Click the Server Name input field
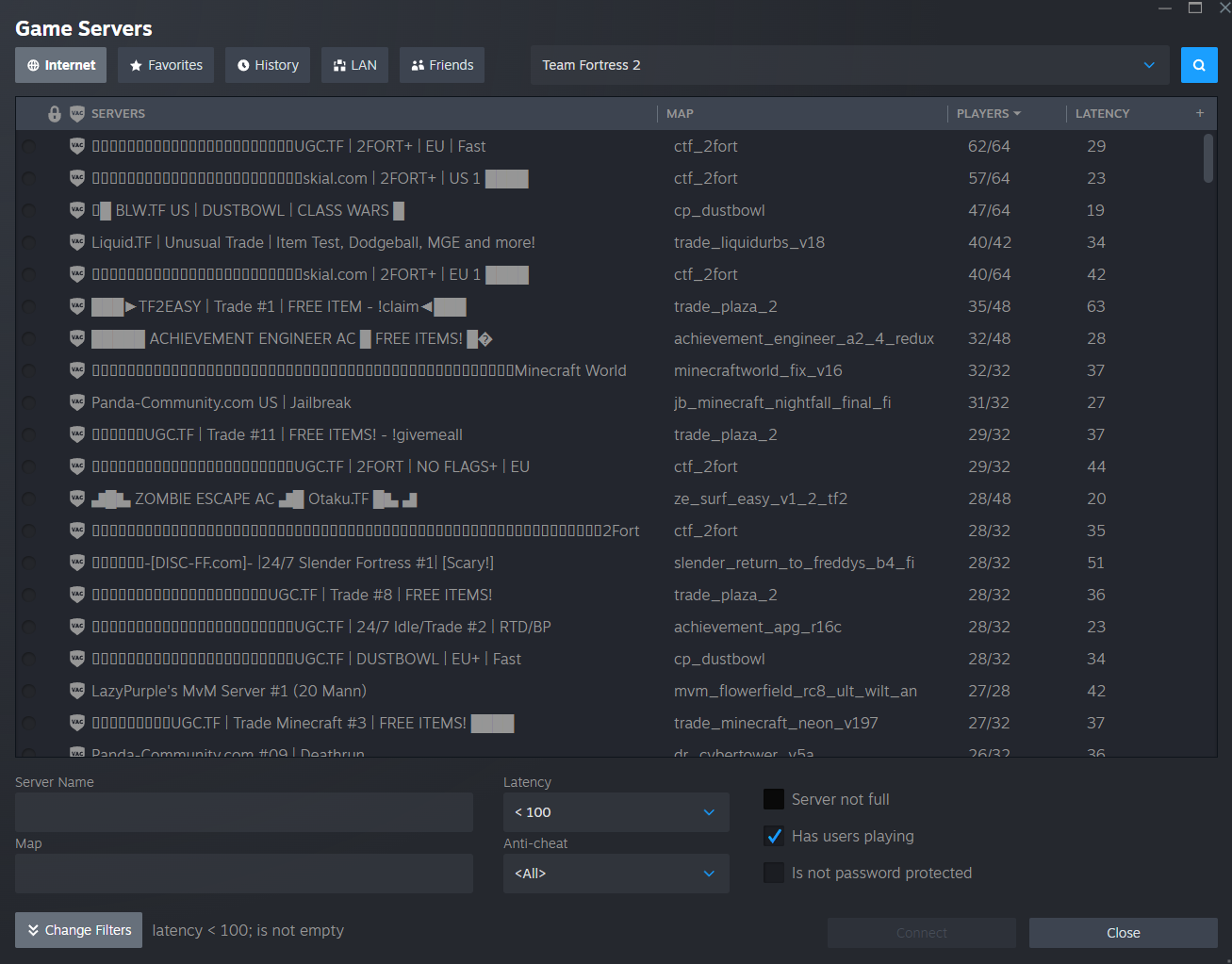 tap(244, 812)
